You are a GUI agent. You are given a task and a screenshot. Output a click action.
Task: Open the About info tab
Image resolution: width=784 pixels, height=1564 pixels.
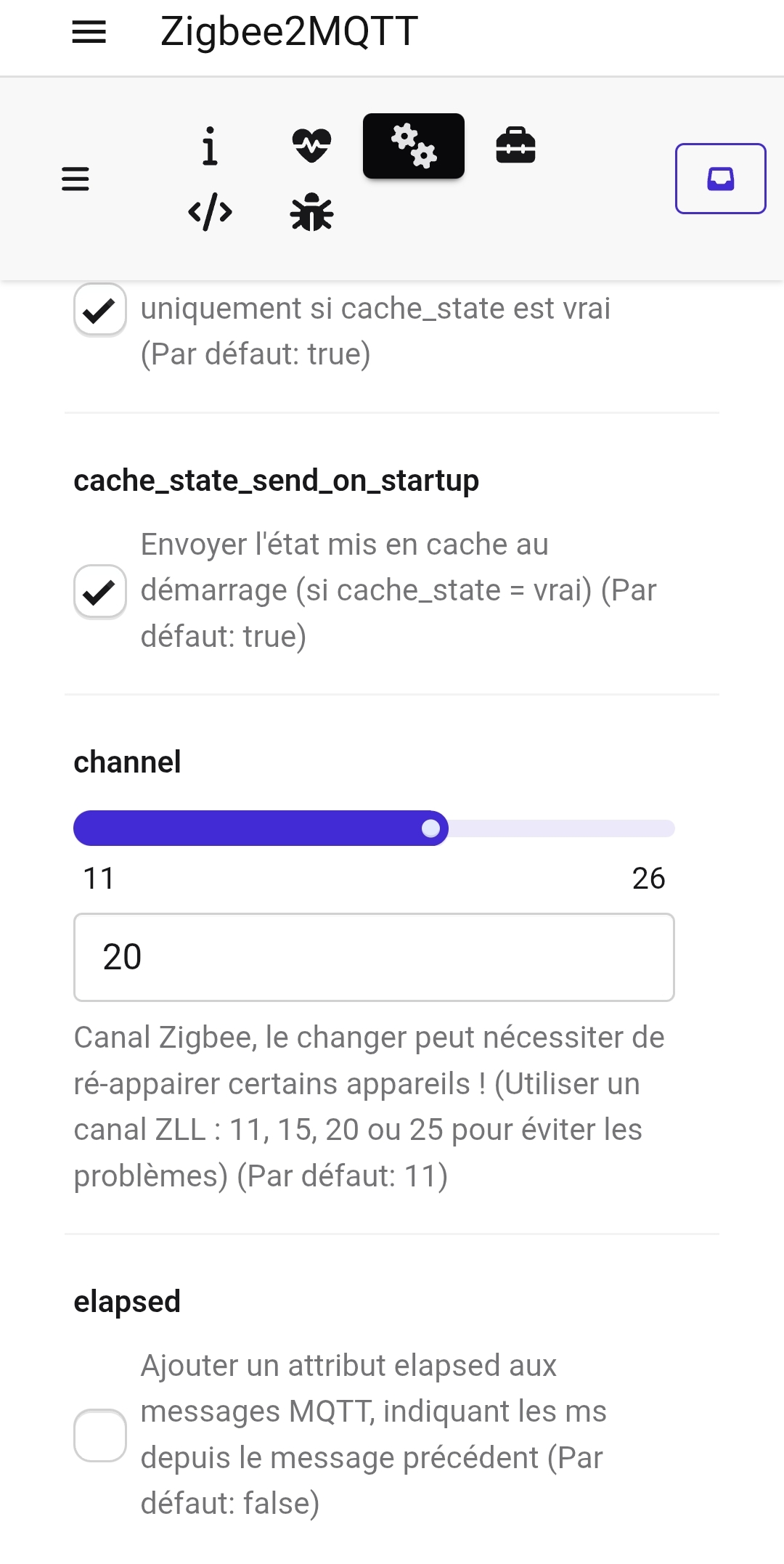(210, 146)
